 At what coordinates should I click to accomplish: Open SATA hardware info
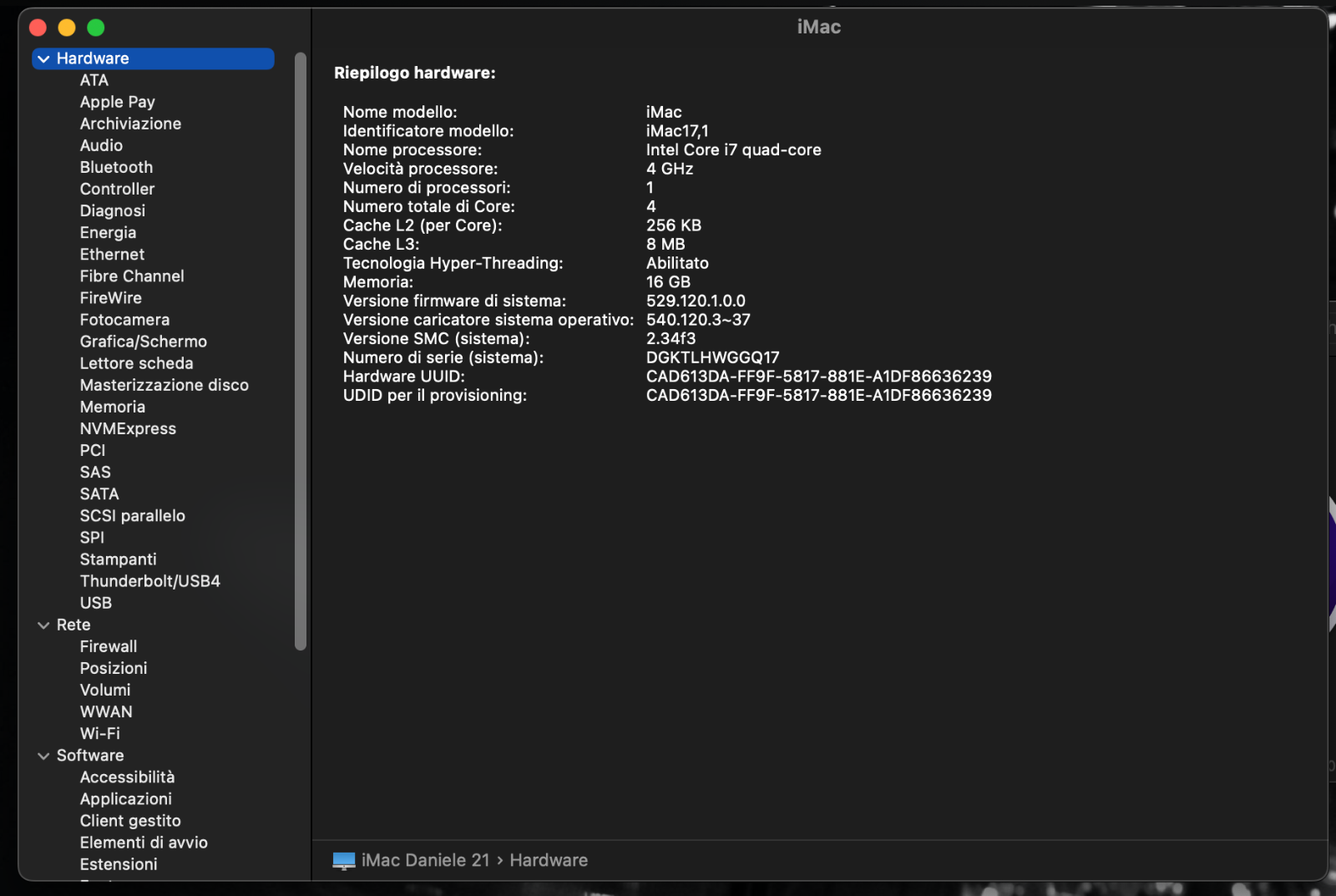[x=99, y=494]
